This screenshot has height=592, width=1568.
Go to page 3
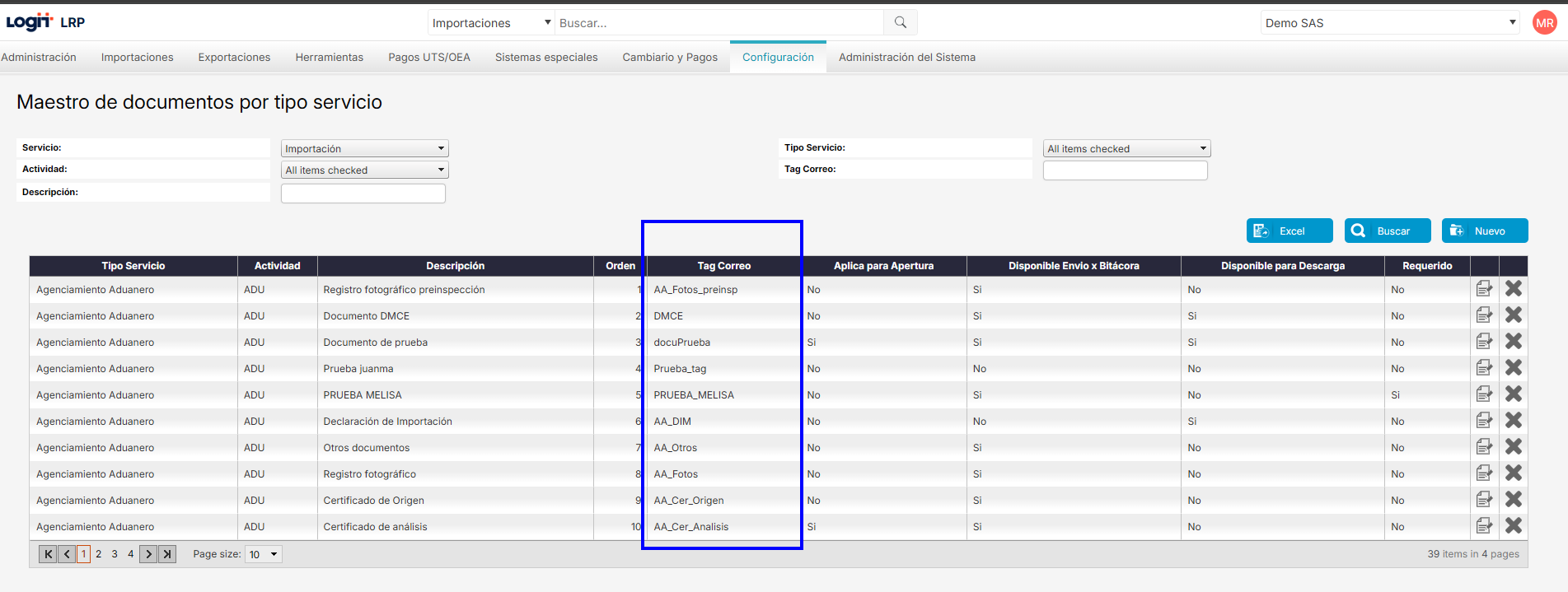coord(115,554)
